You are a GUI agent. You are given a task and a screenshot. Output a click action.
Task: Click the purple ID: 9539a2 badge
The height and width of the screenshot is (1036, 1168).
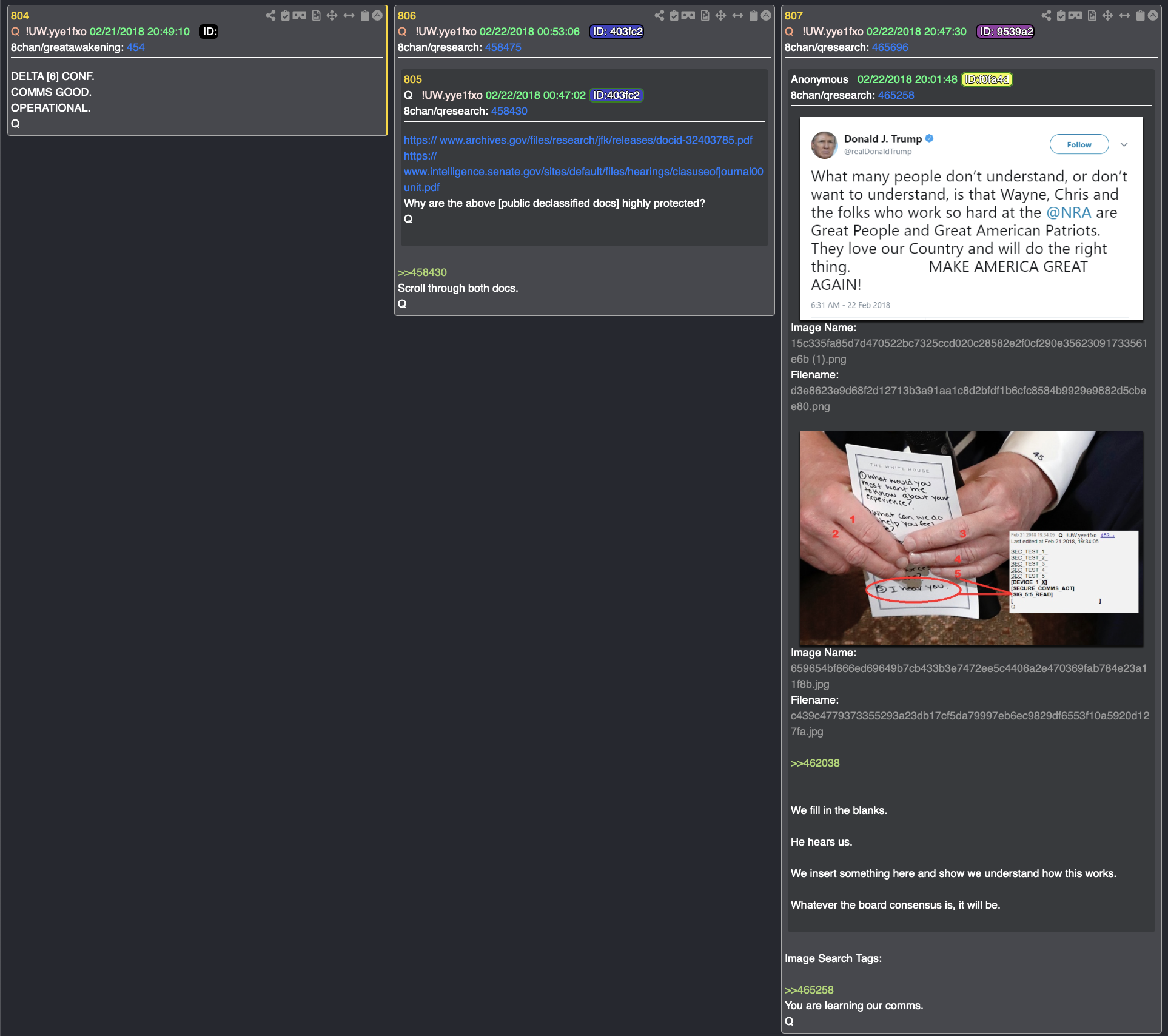(1005, 32)
